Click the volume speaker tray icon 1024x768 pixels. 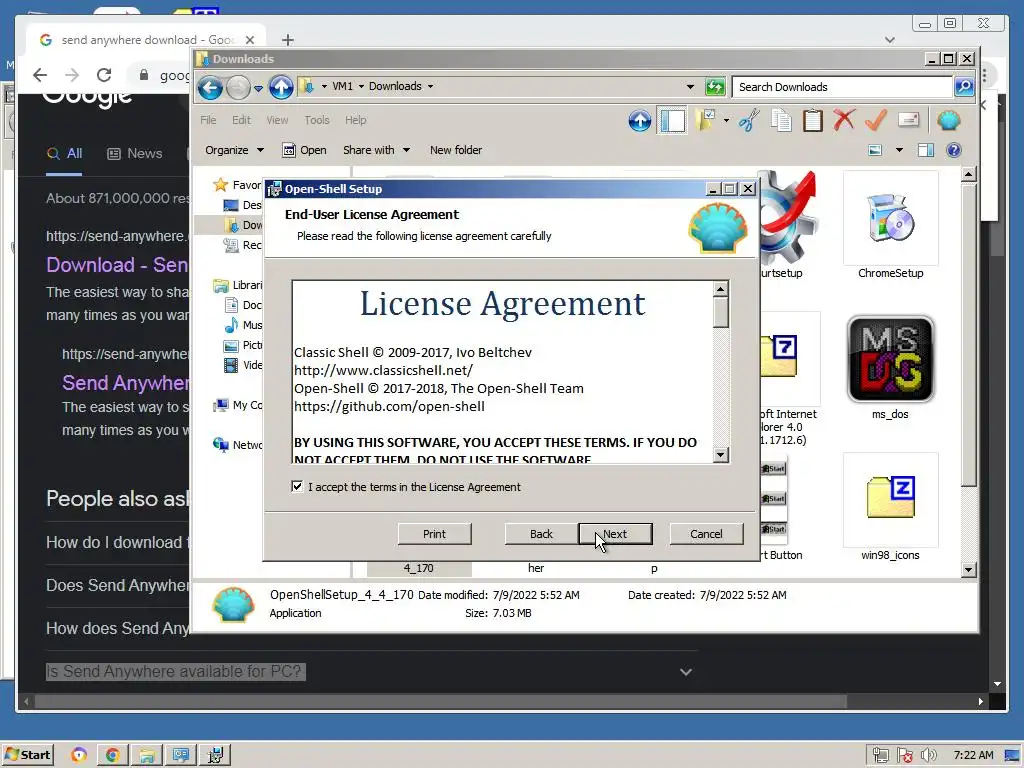coord(928,755)
